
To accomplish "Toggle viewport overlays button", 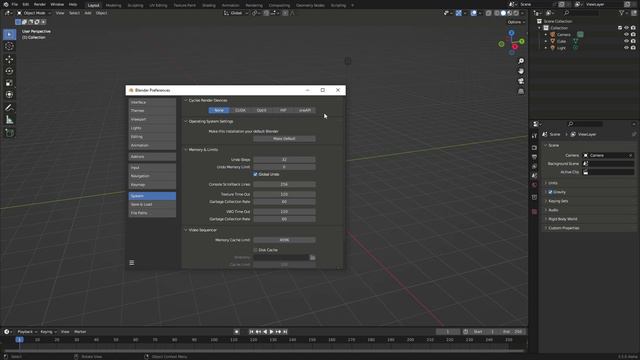I will [x=473, y=13].
